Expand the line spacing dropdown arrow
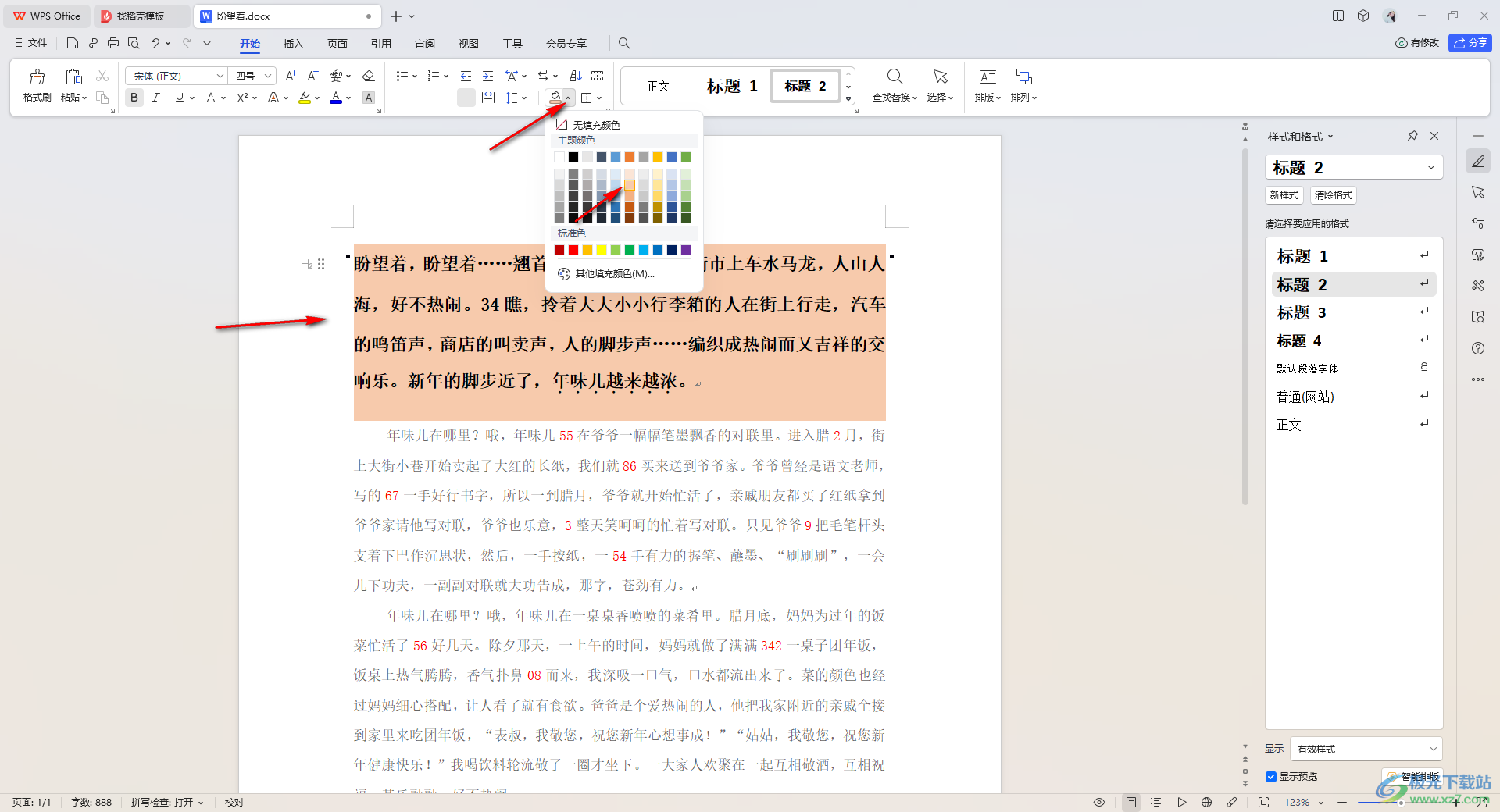This screenshot has height=812, width=1500. [x=524, y=98]
